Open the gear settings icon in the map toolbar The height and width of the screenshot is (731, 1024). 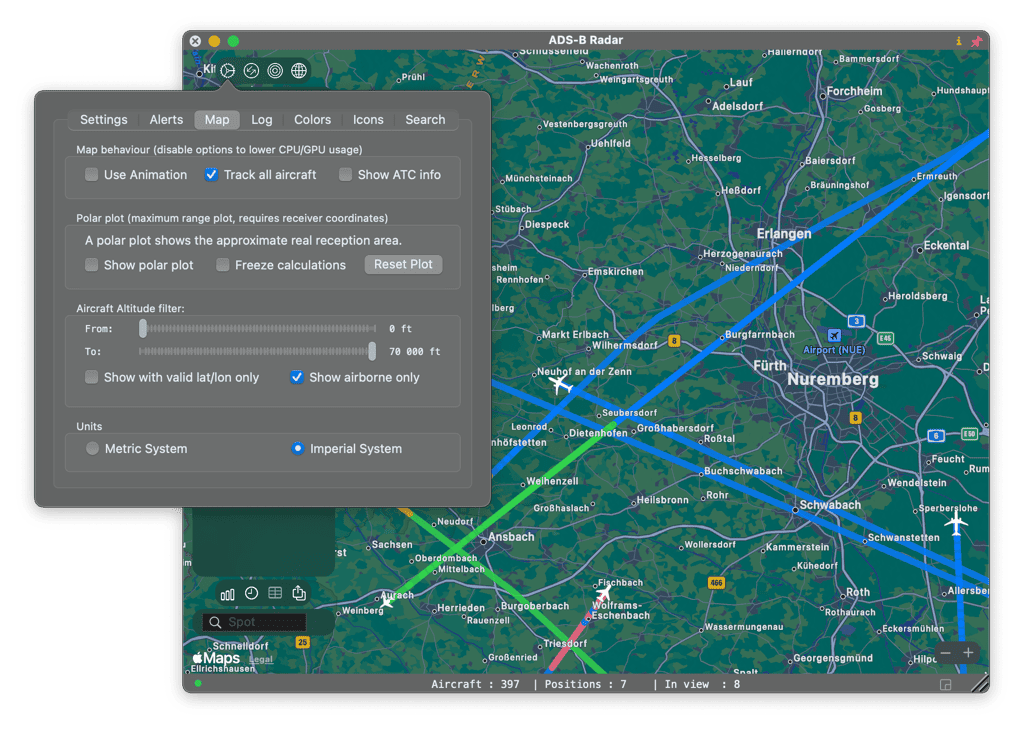227,70
